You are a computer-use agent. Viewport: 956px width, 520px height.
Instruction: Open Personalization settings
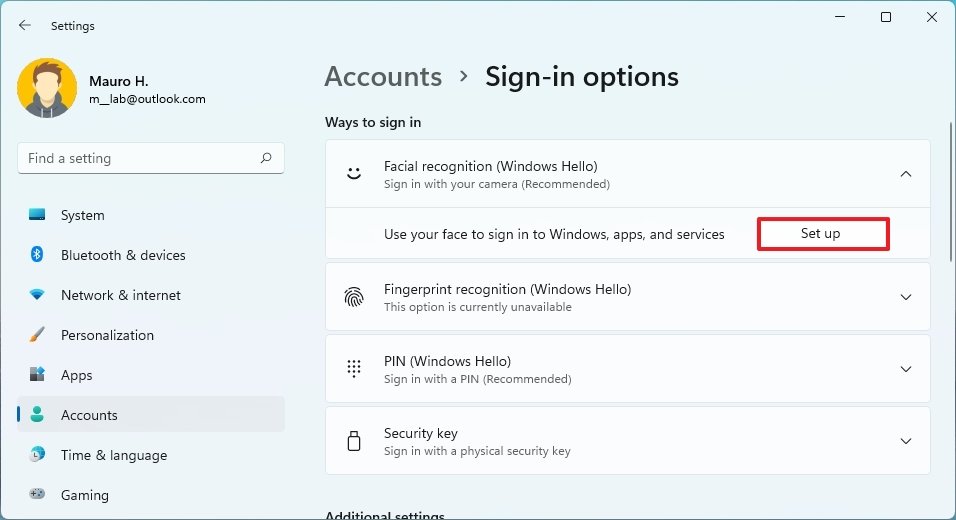pyautogui.click(x=151, y=335)
